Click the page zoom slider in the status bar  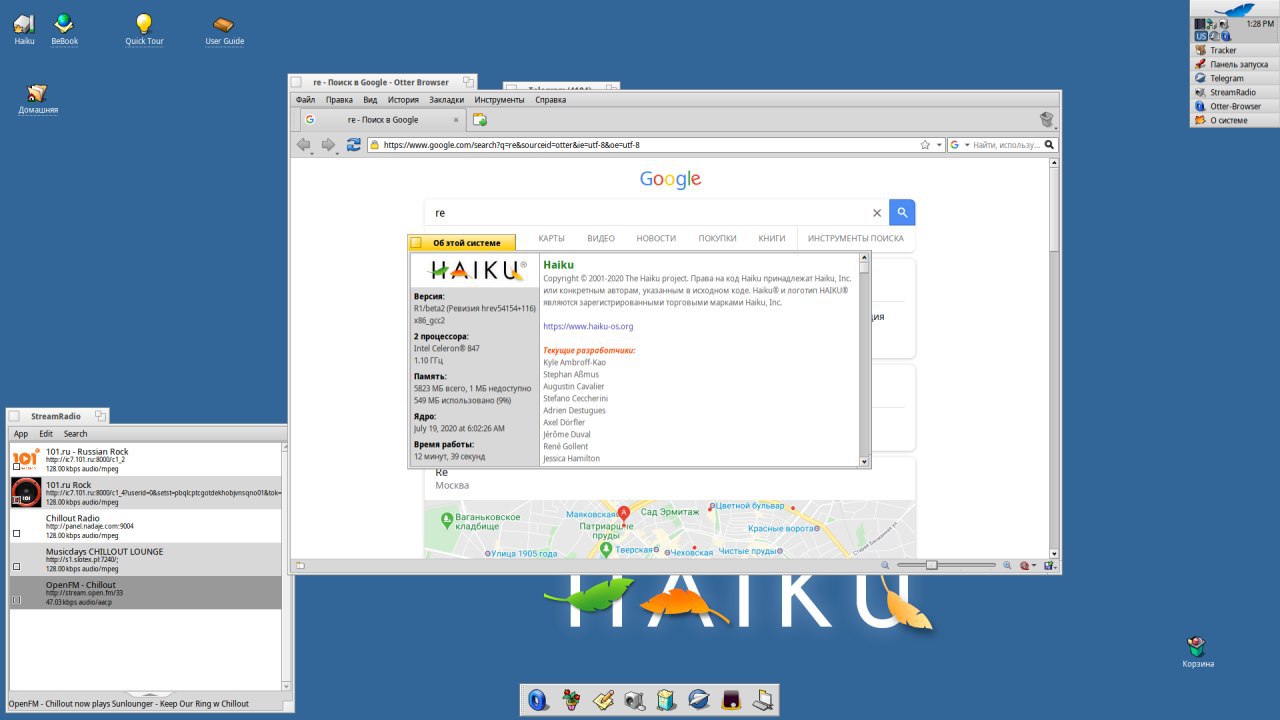pyautogui.click(x=945, y=566)
